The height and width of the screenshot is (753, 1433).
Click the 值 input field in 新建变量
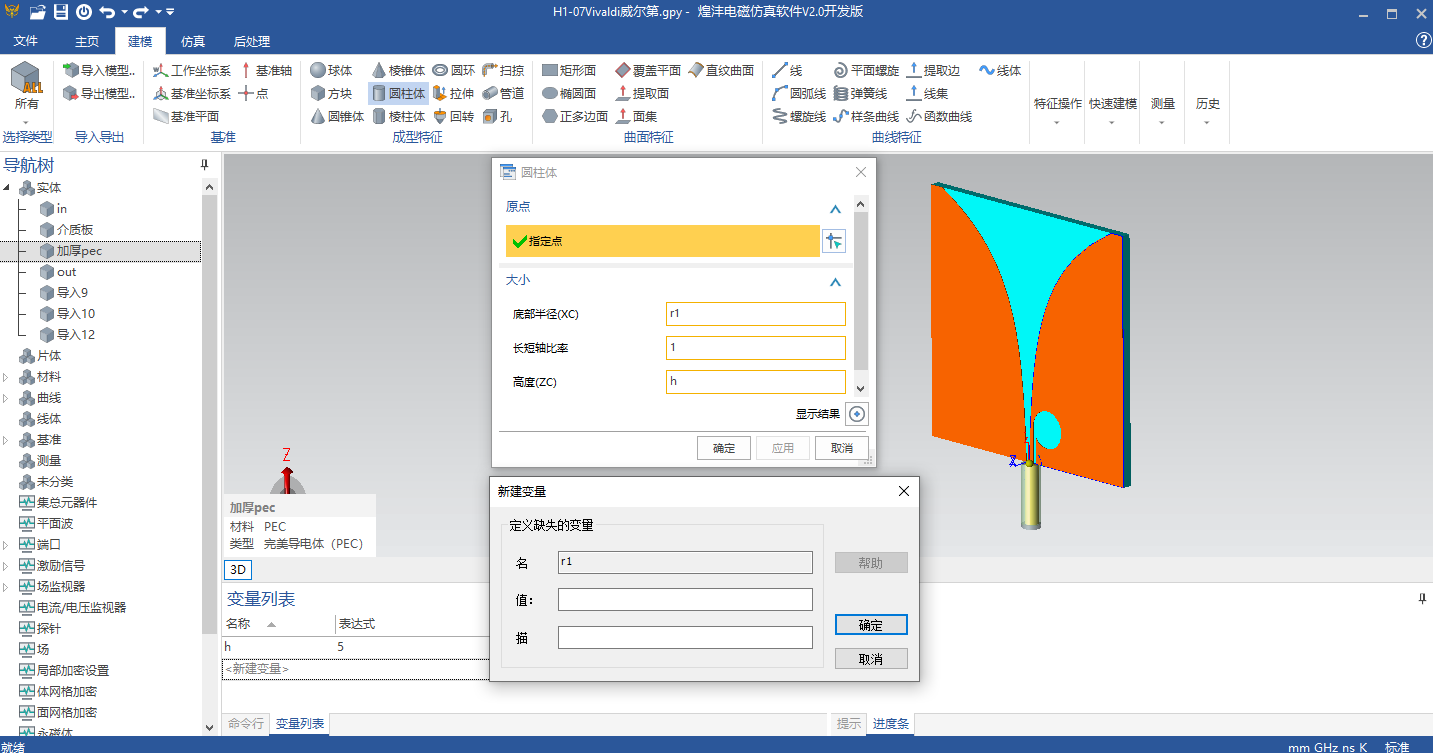(685, 600)
